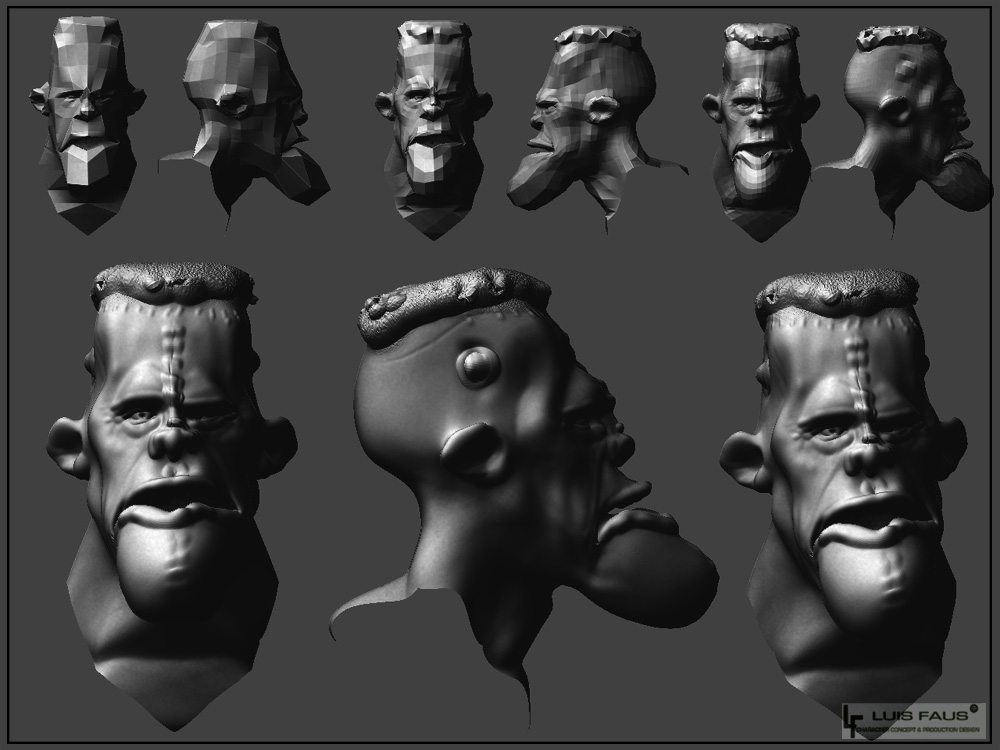This screenshot has height=750, width=1000.
Task: Select the blockiest low-poly front-facing head render
Action: click(87, 124)
